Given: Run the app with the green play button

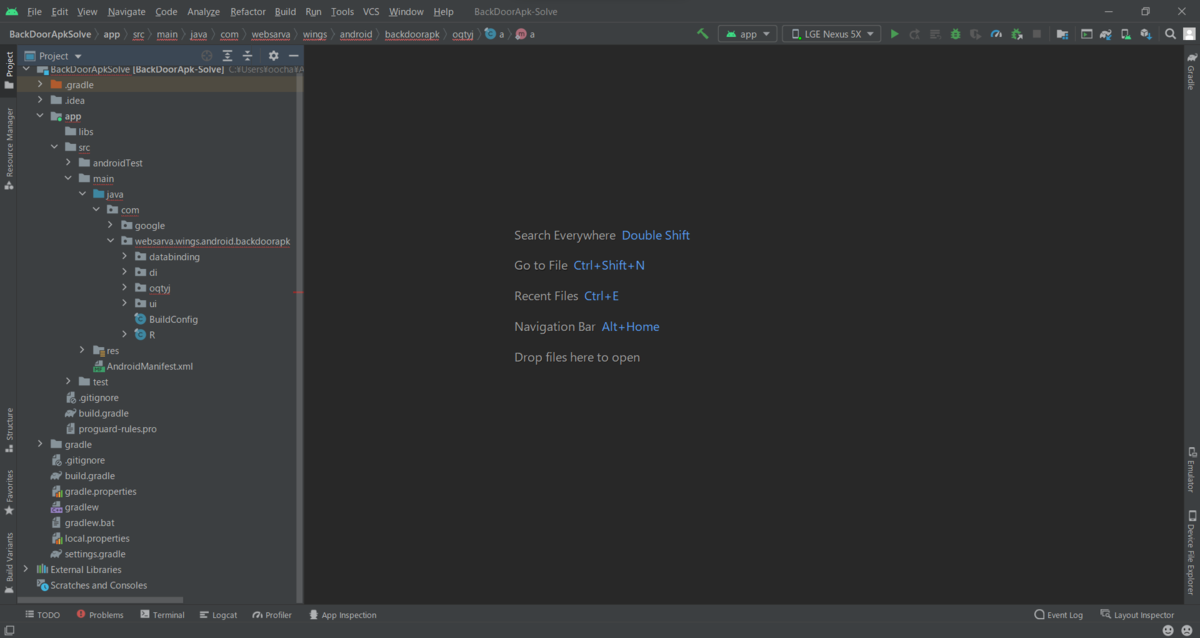Looking at the screenshot, I should 894,34.
